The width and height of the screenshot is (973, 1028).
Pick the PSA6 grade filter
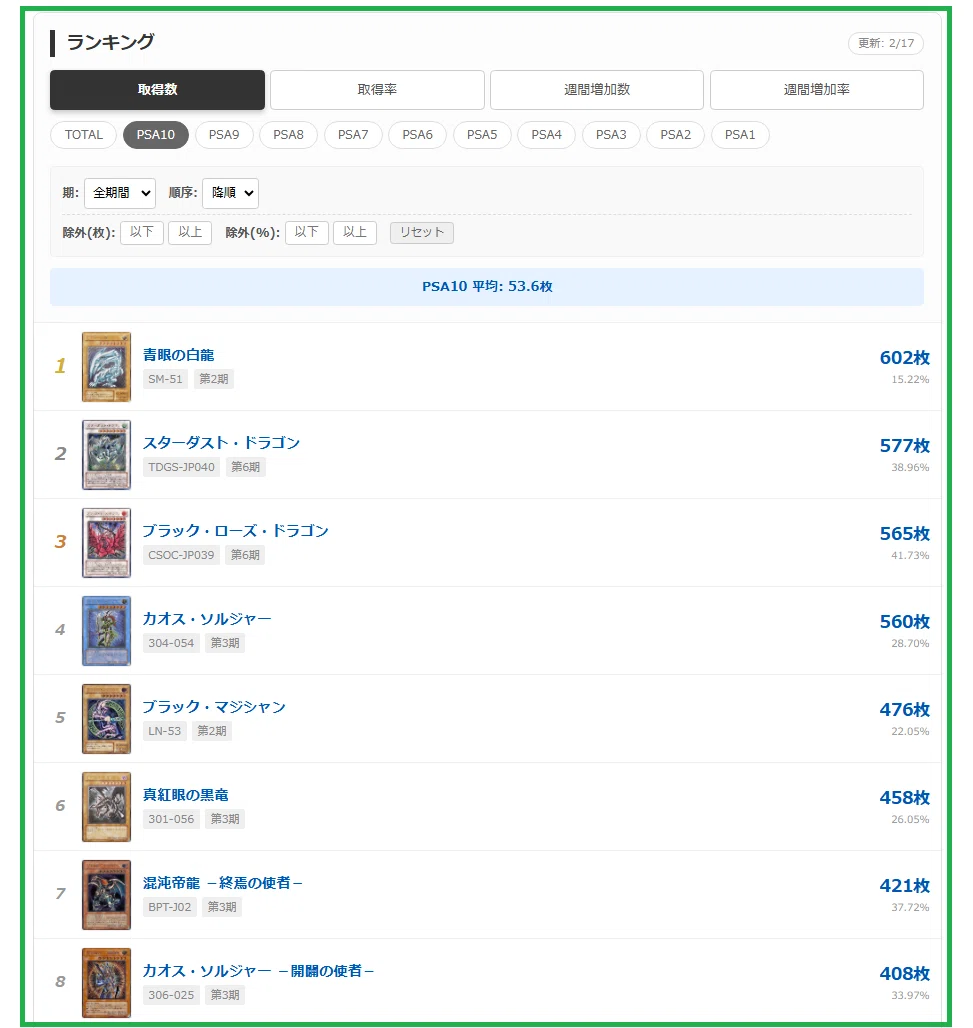click(x=417, y=135)
